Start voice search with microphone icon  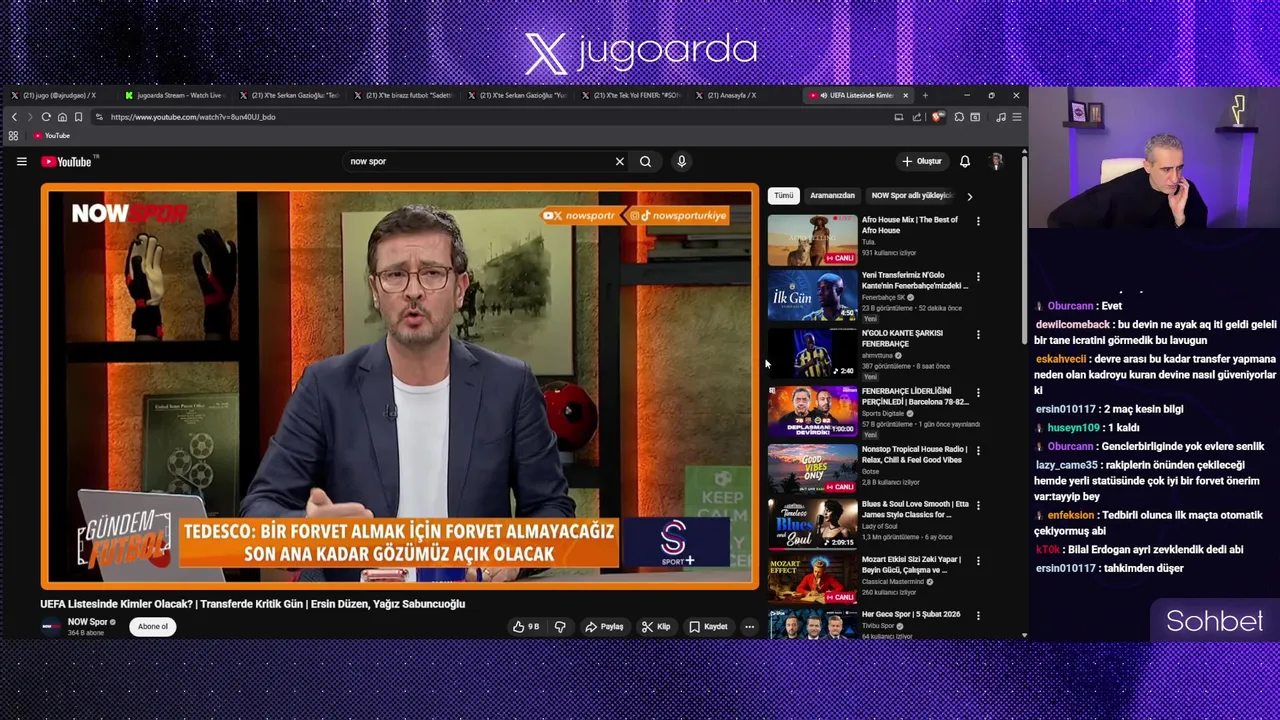coord(681,161)
